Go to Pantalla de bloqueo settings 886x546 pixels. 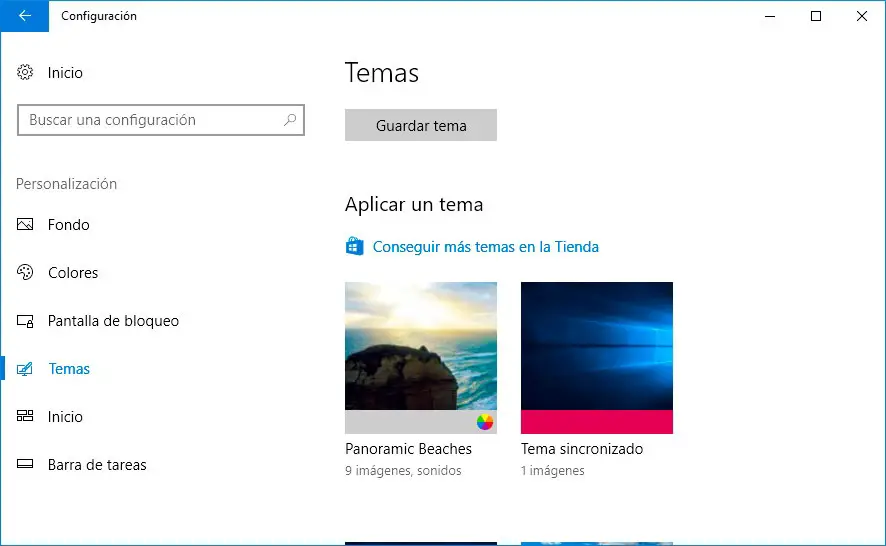(113, 321)
